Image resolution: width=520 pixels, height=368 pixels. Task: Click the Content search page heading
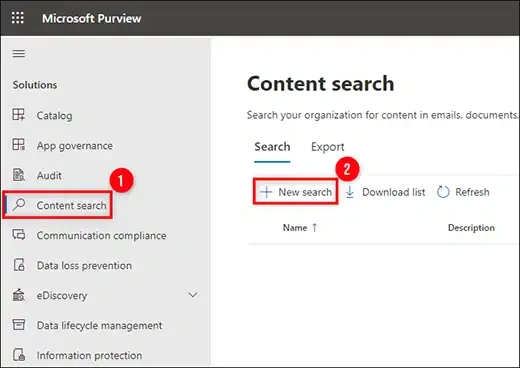coord(321,83)
